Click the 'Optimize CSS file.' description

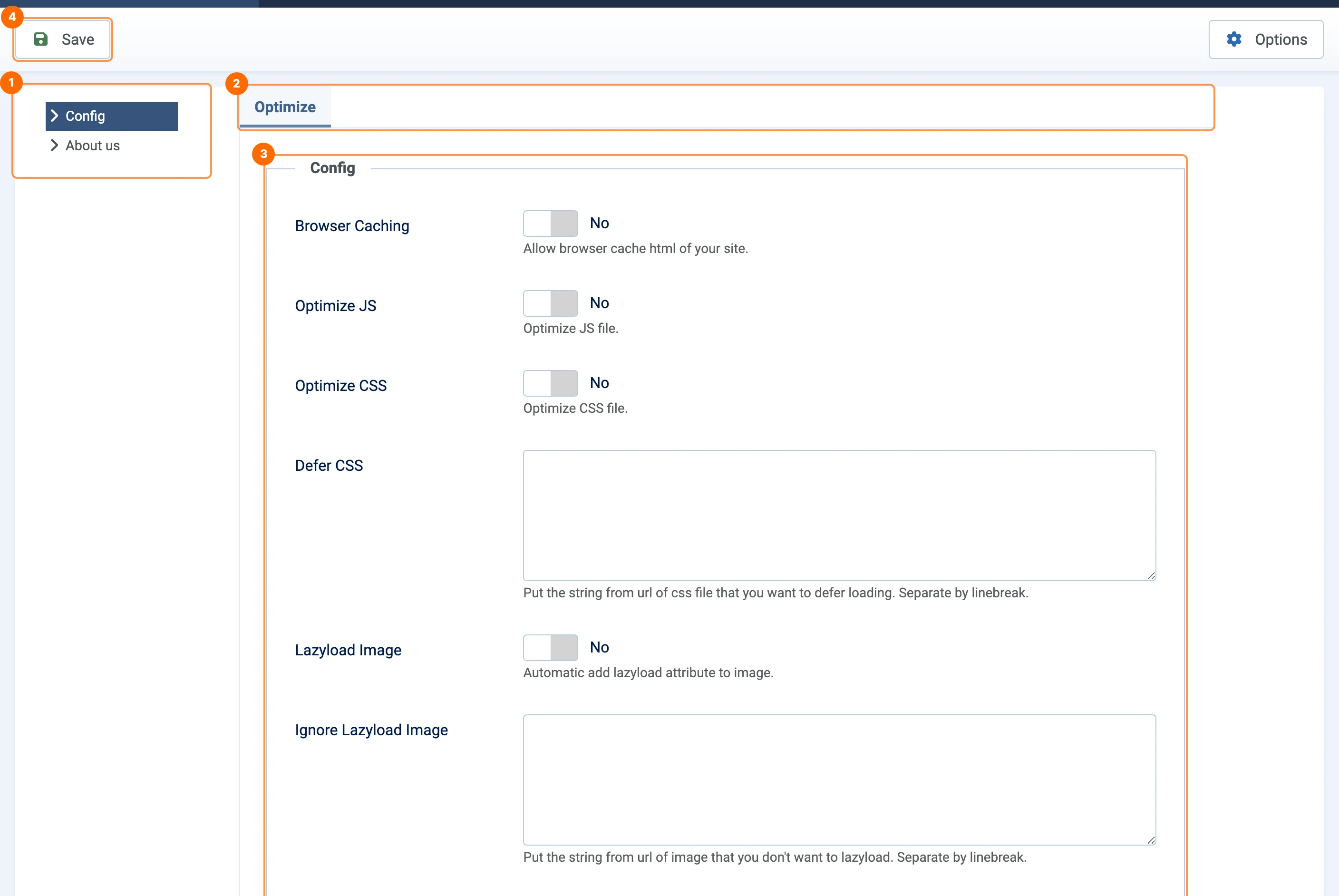[575, 409]
